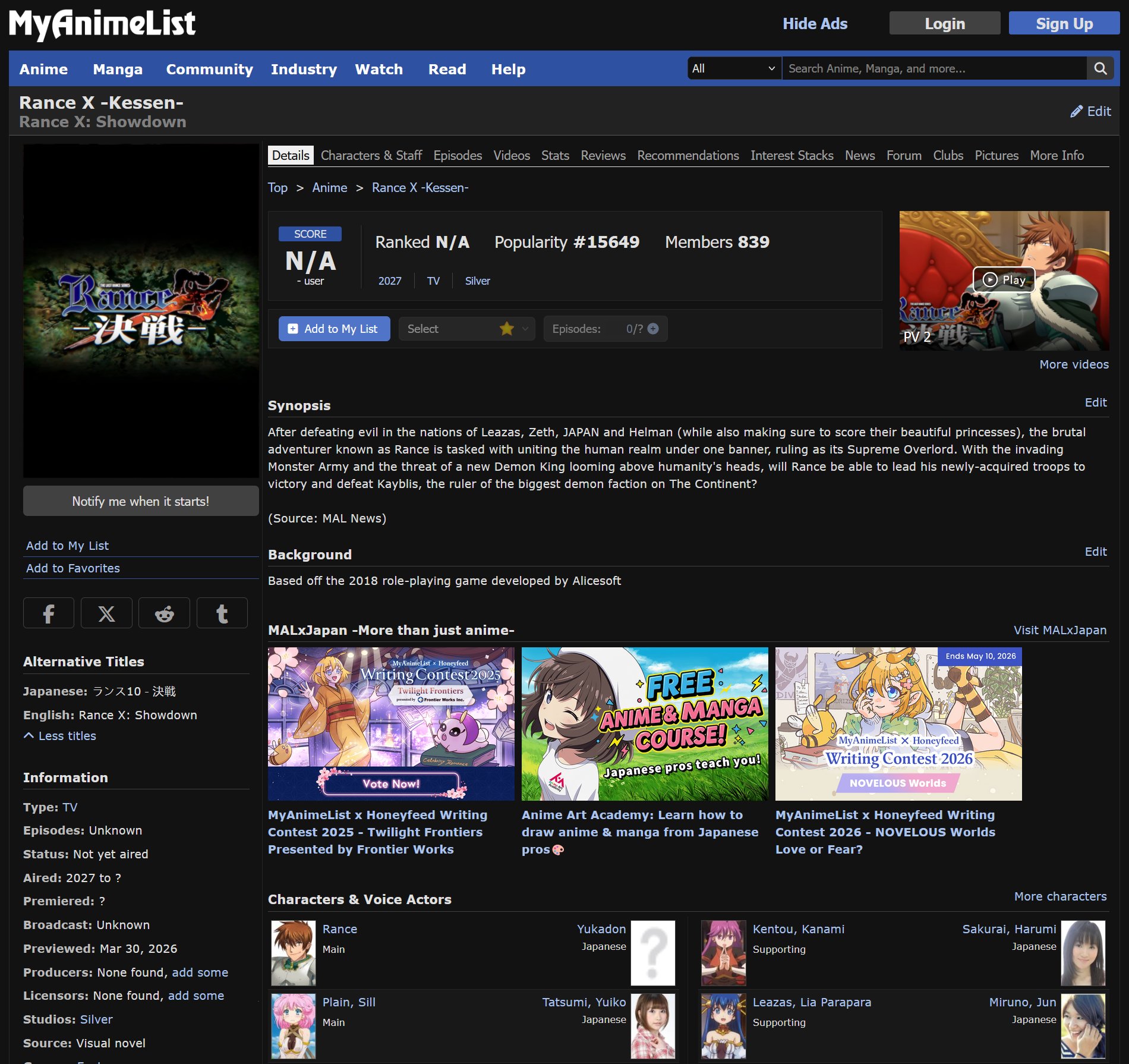Switch to the Characters & Staff tab
This screenshot has height=1064, width=1129.
pos(371,155)
